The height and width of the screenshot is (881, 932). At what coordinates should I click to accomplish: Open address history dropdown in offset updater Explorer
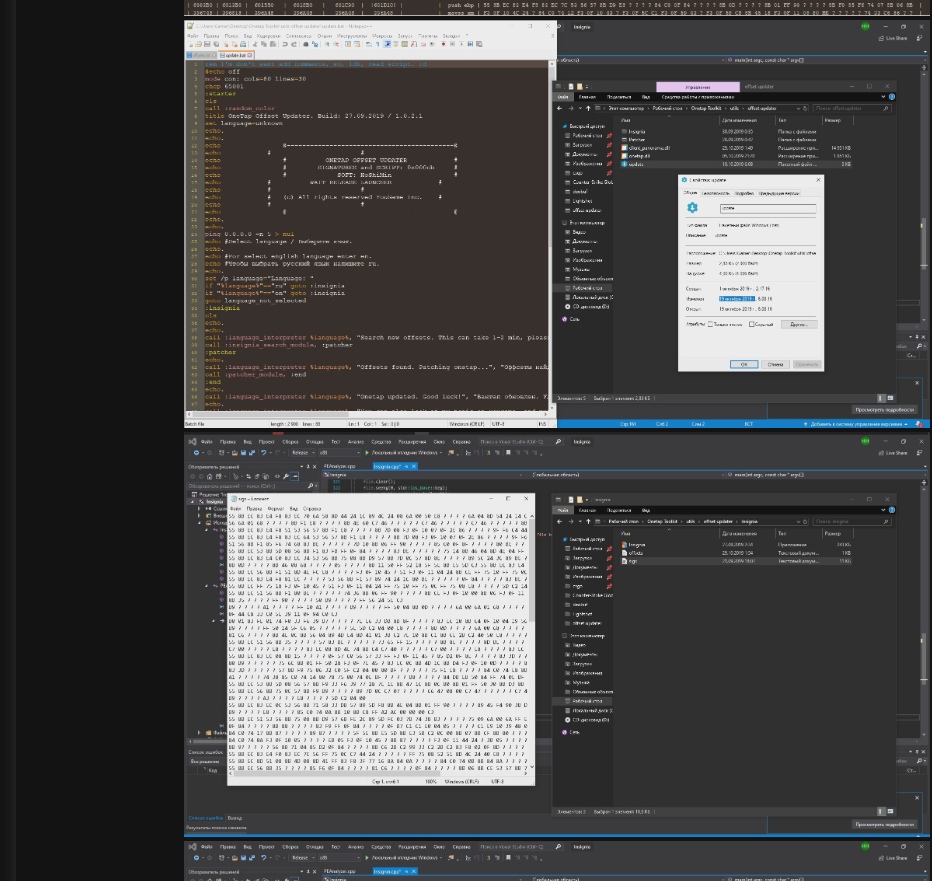[x=798, y=108]
